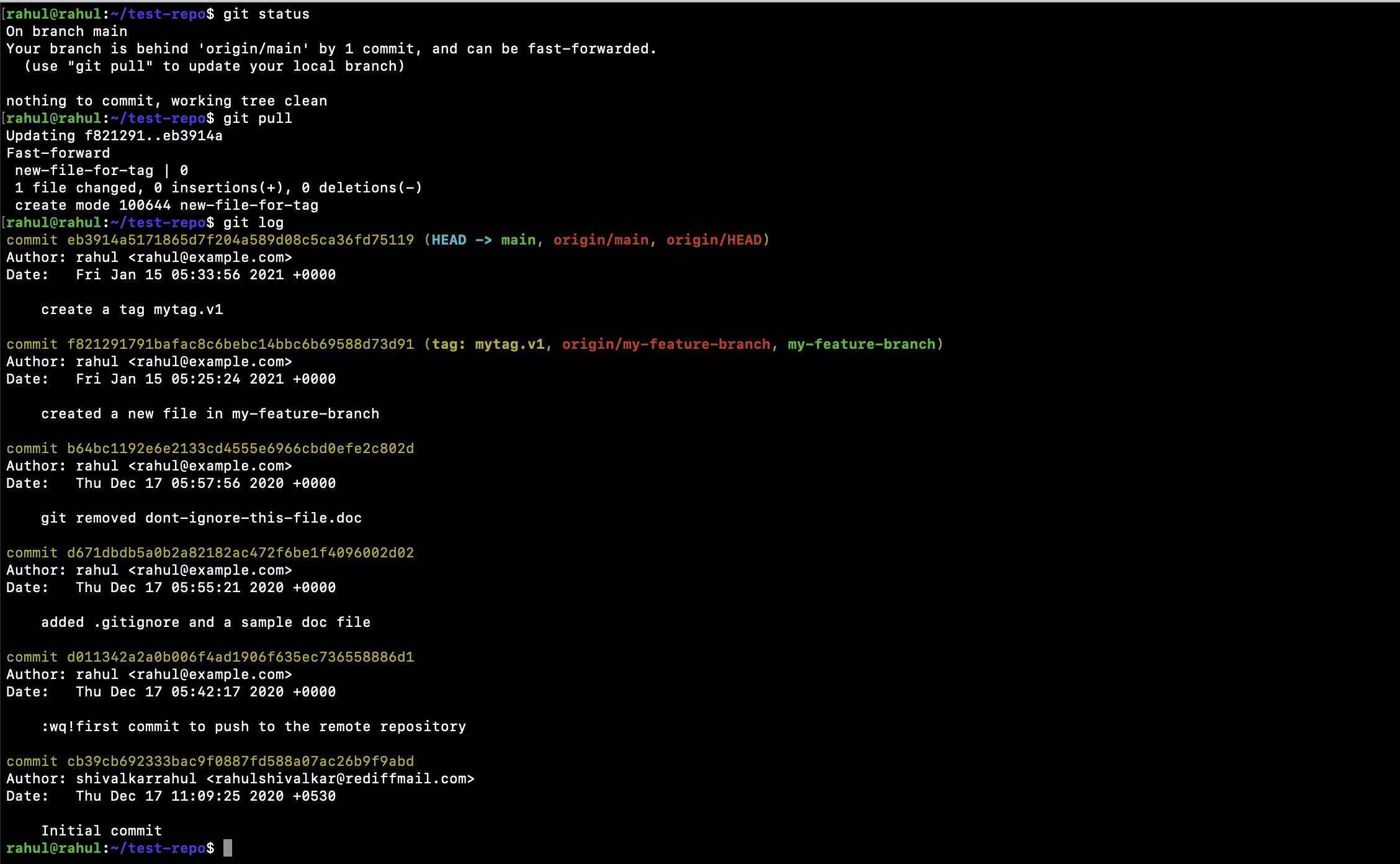Screen dimensions: 1400x864
Task: Select the commit message 'Initial commit'
Action: coord(102,830)
